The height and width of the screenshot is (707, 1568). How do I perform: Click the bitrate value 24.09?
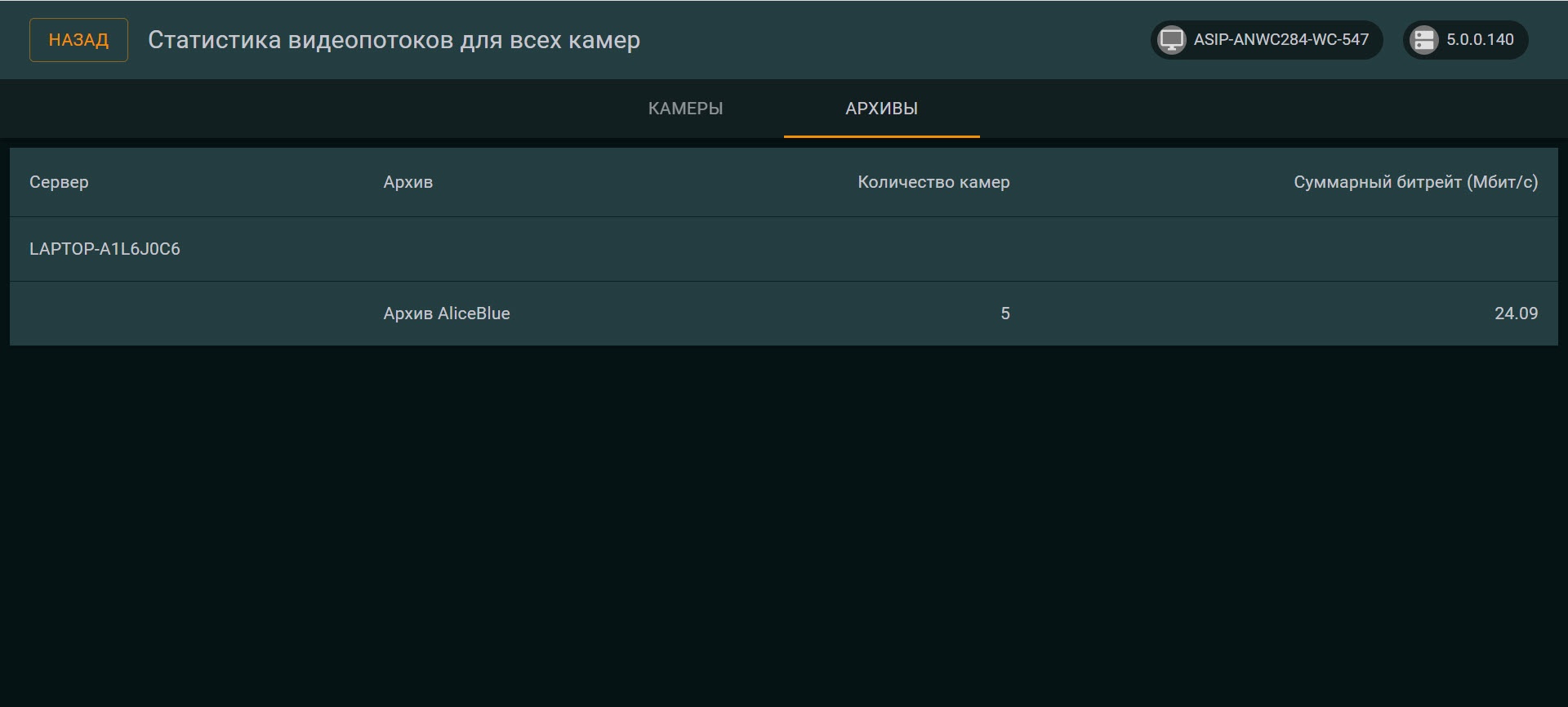(1515, 313)
